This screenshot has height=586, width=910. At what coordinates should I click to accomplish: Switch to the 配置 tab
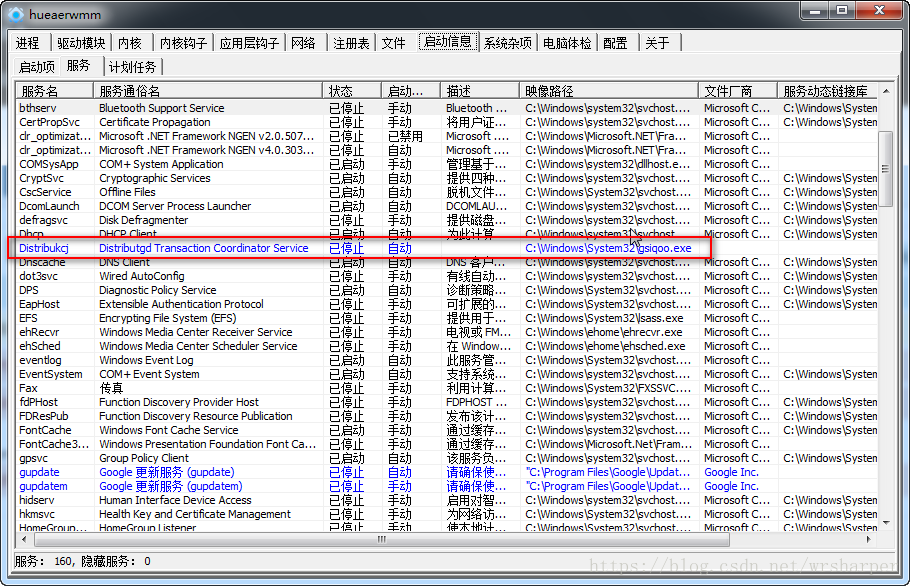[615, 43]
